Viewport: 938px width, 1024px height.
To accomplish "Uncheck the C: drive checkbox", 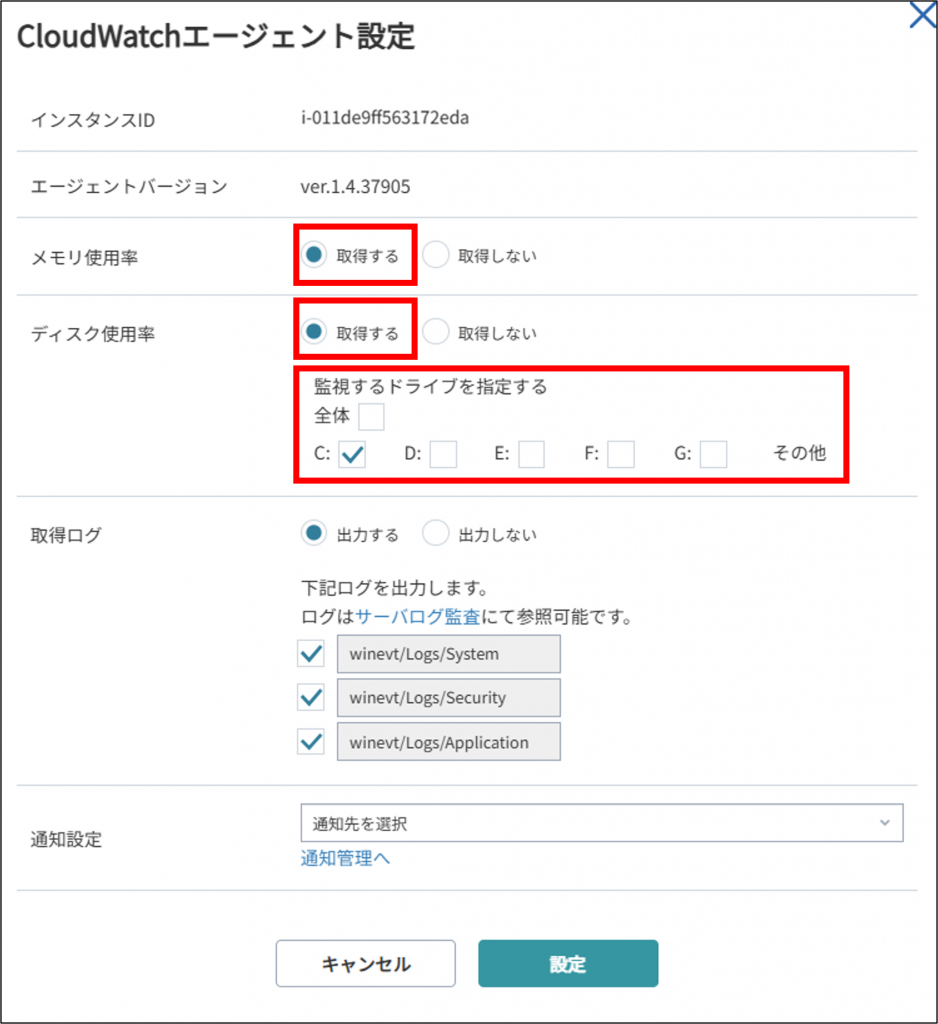I will coord(352,454).
